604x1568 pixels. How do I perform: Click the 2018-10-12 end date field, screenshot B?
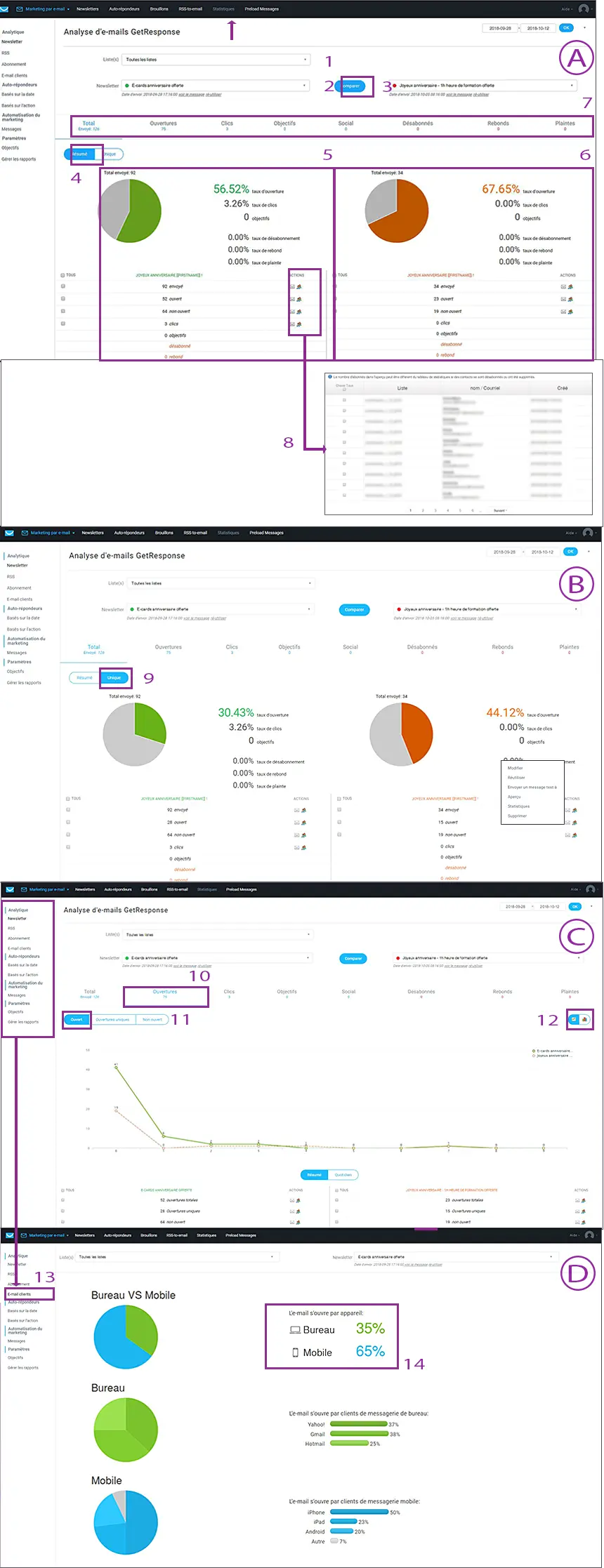(542, 552)
